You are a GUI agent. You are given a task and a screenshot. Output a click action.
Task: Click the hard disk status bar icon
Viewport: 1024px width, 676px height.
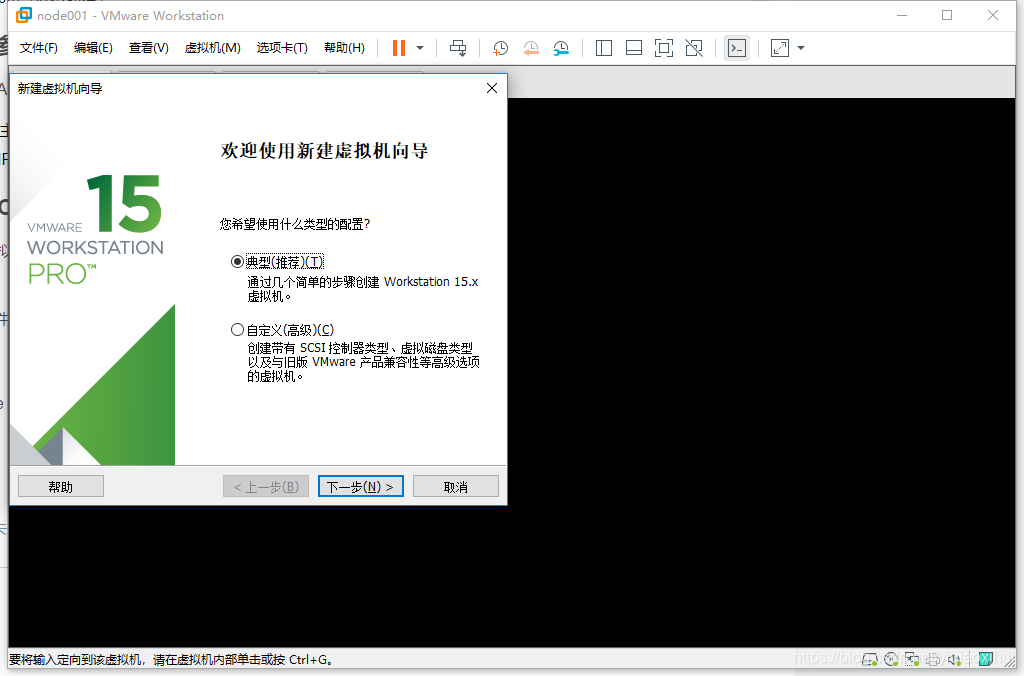pyautogui.click(x=870, y=660)
